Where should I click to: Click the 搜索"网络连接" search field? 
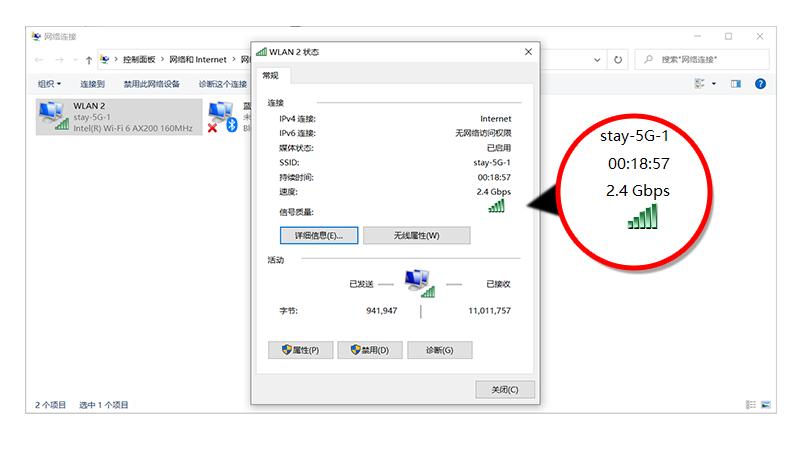(x=702, y=60)
